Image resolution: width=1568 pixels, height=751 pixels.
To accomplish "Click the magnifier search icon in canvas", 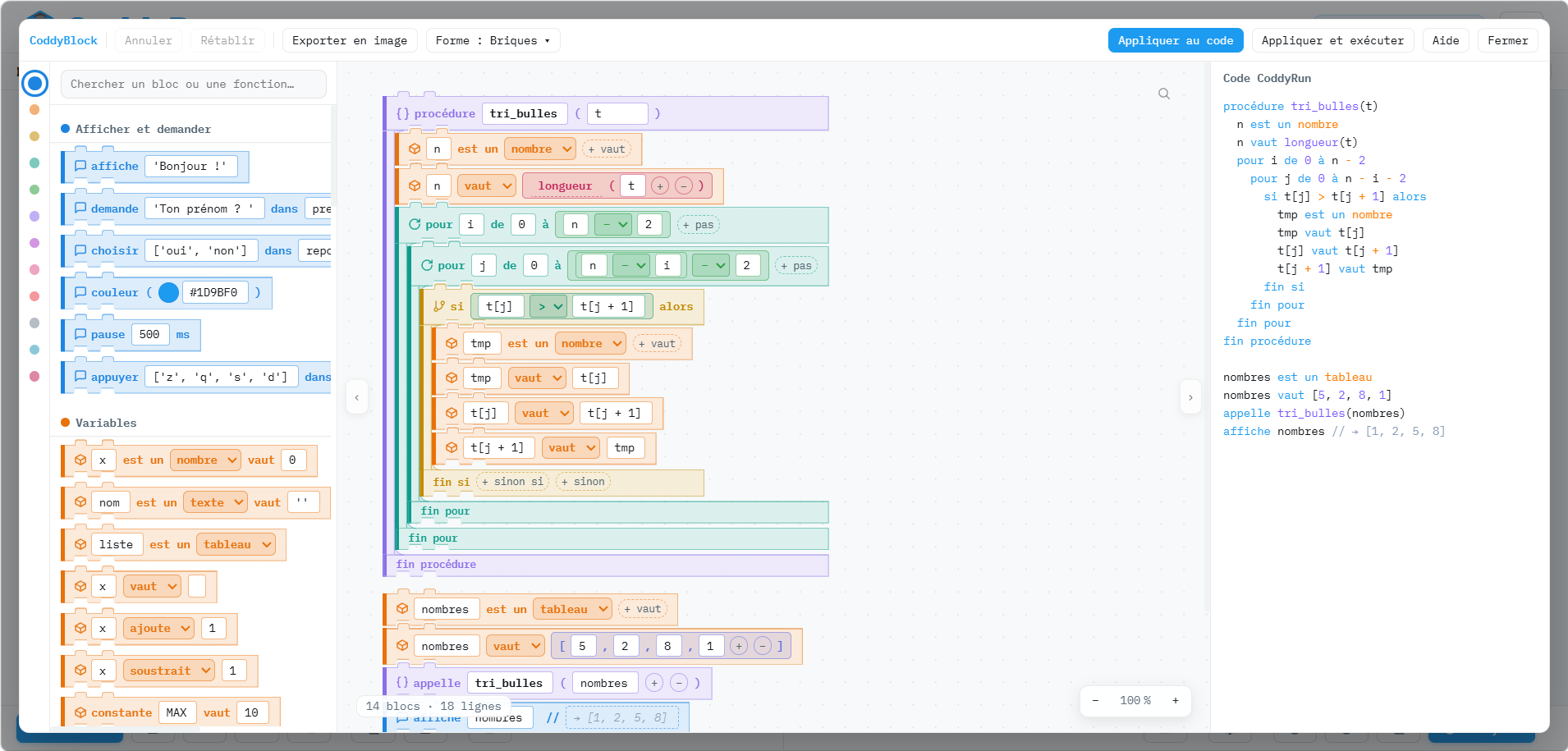I will click(x=1164, y=94).
